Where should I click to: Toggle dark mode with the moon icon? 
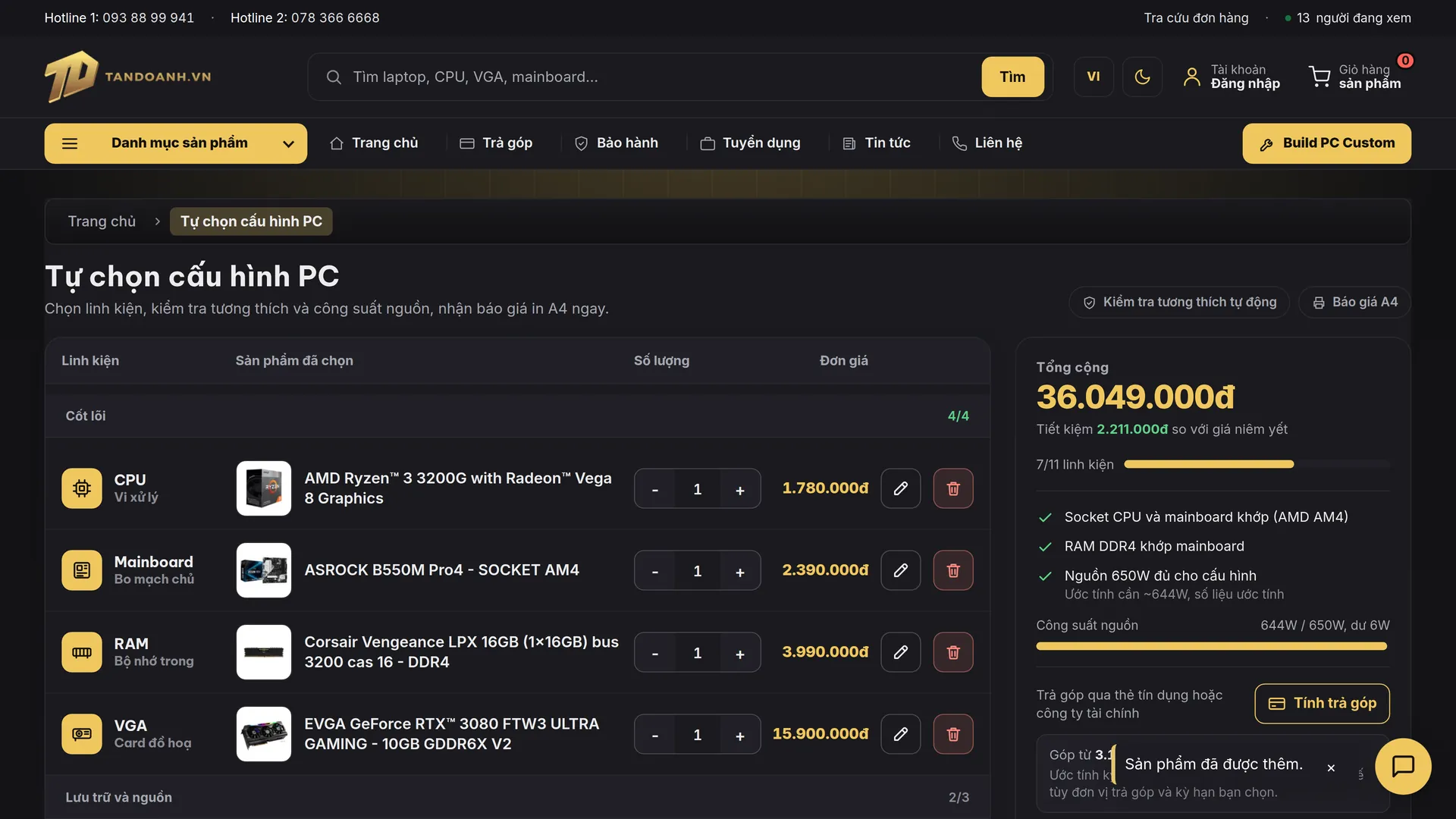[1142, 77]
